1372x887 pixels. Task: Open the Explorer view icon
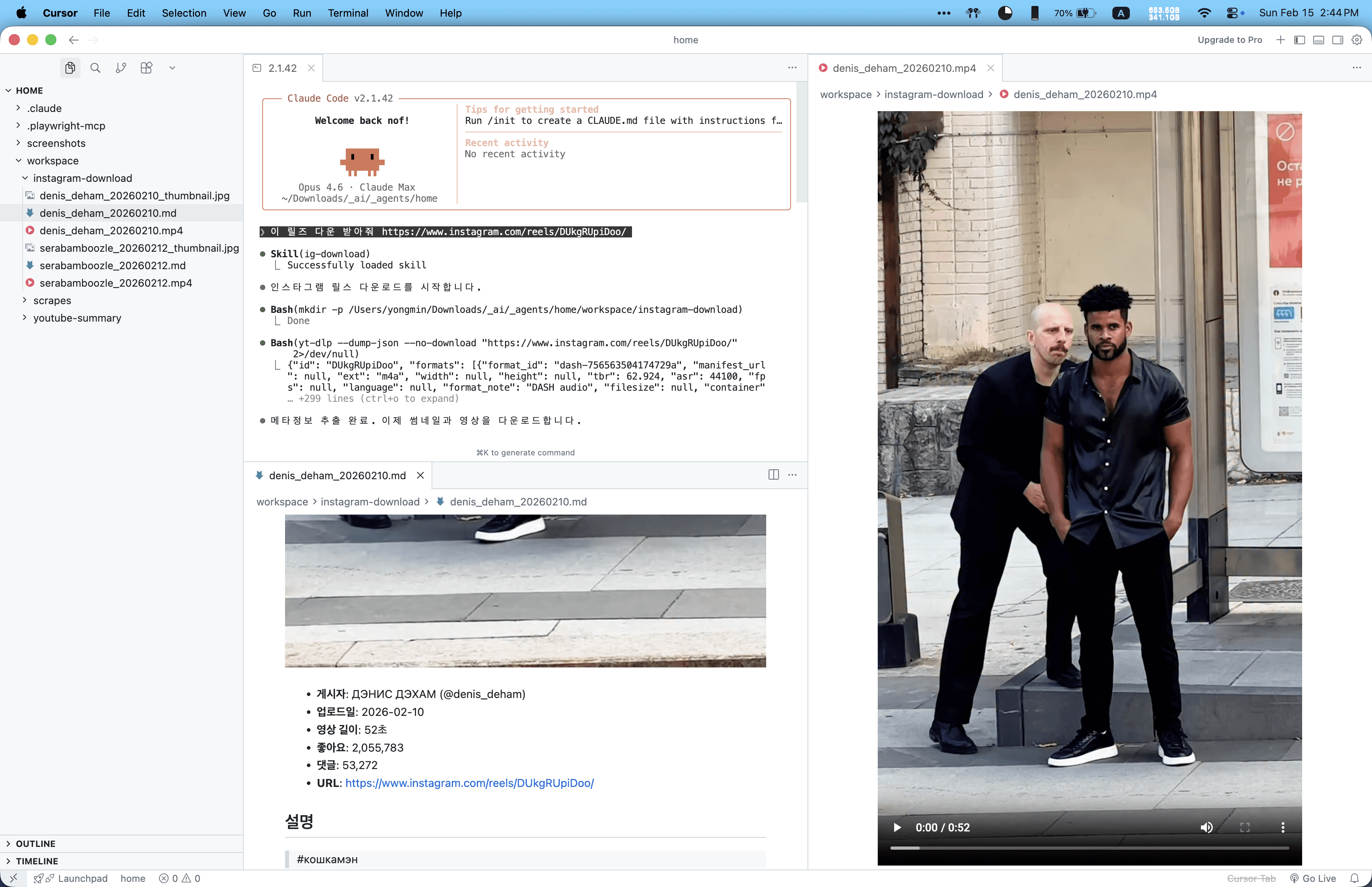coord(69,68)
